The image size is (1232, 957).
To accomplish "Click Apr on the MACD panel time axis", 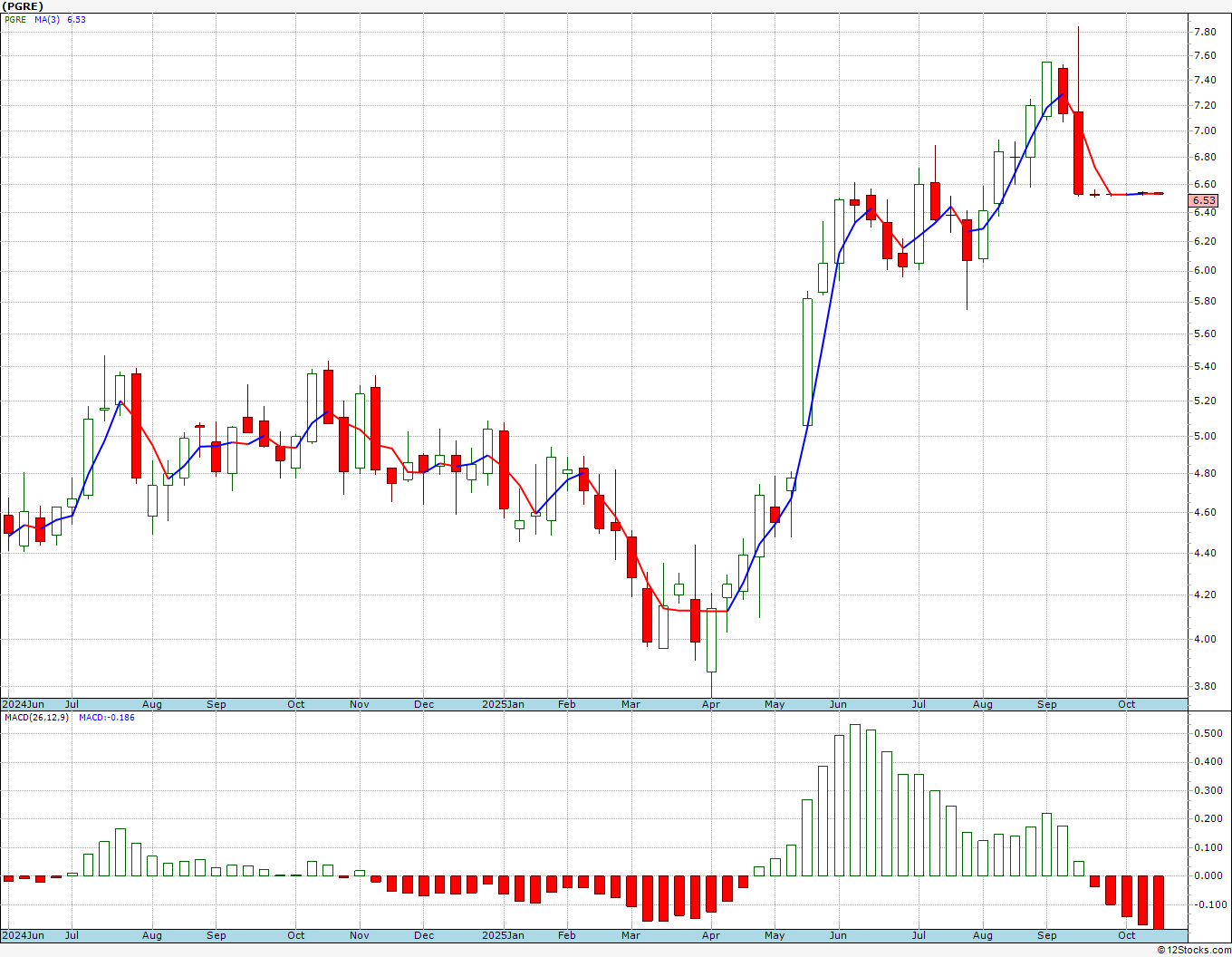I will [711, 935].
